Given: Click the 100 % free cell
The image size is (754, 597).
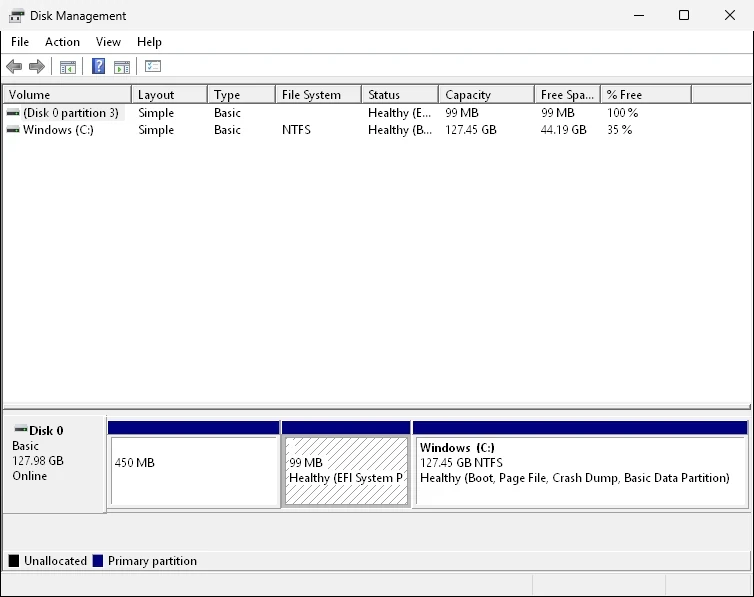Looking at the screenshot, I should (x=623, y=113).
